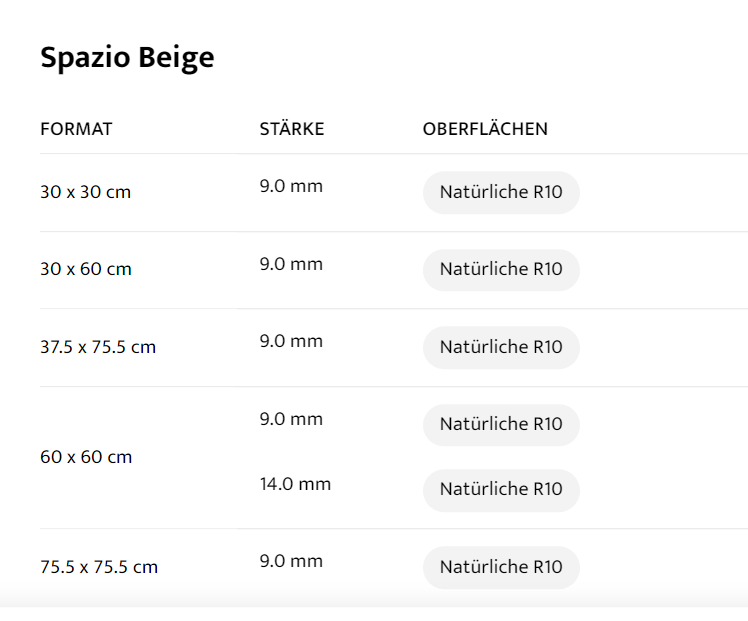Select the 30 x 60 cm format

[86, 269]
